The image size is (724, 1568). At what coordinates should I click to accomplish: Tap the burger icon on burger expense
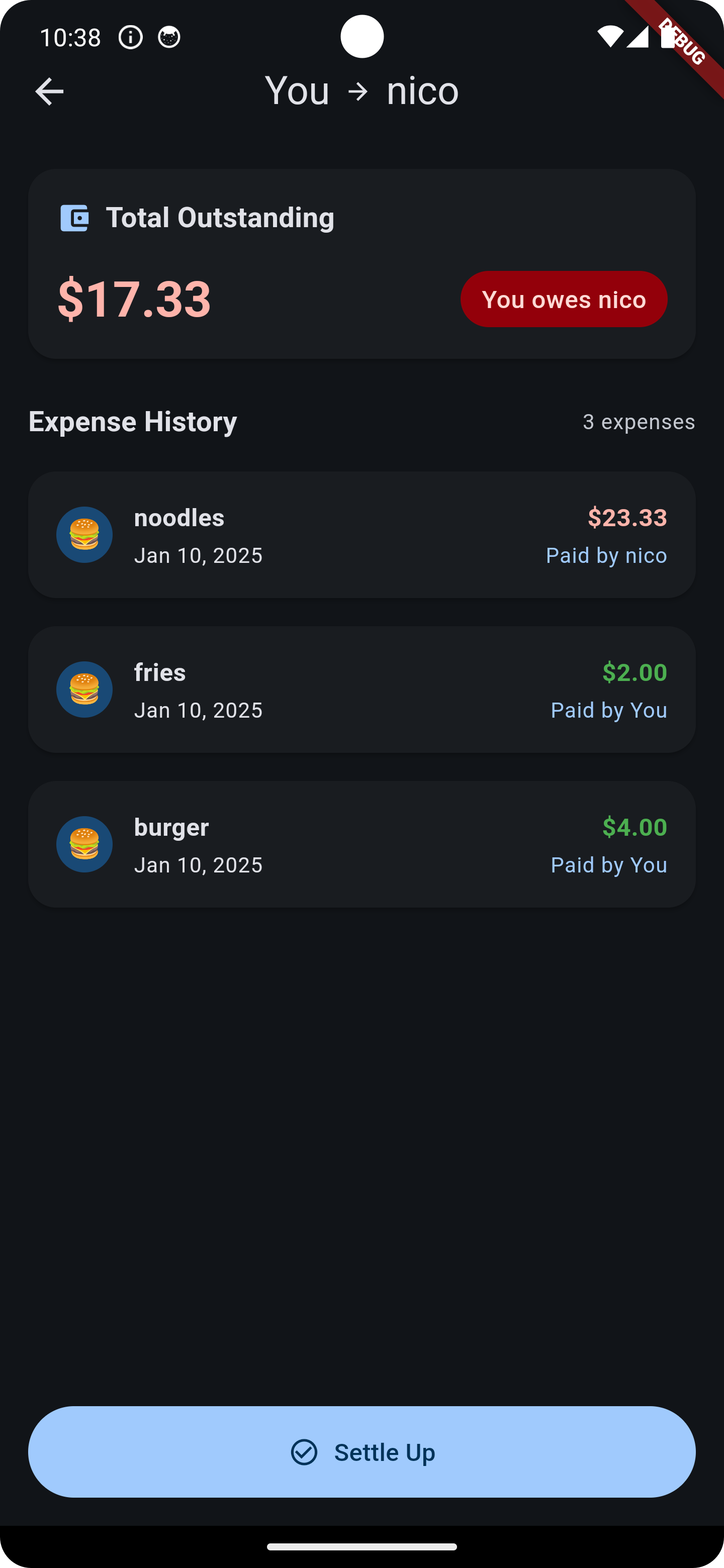84,844
